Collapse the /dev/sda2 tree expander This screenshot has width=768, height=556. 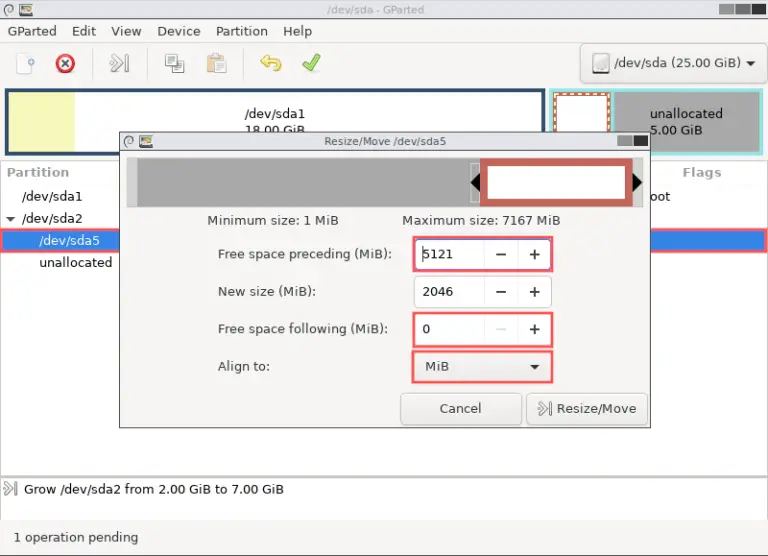click(x=10, y=219)
